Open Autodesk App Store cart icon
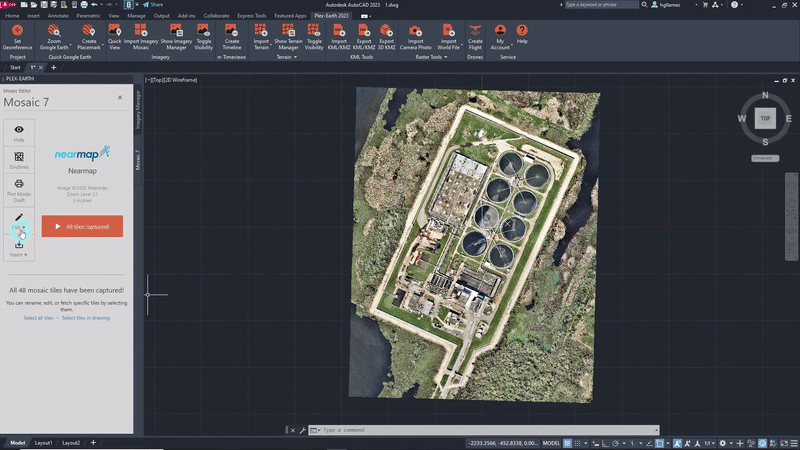The image size is (800, 450). (x=705, y=5)
